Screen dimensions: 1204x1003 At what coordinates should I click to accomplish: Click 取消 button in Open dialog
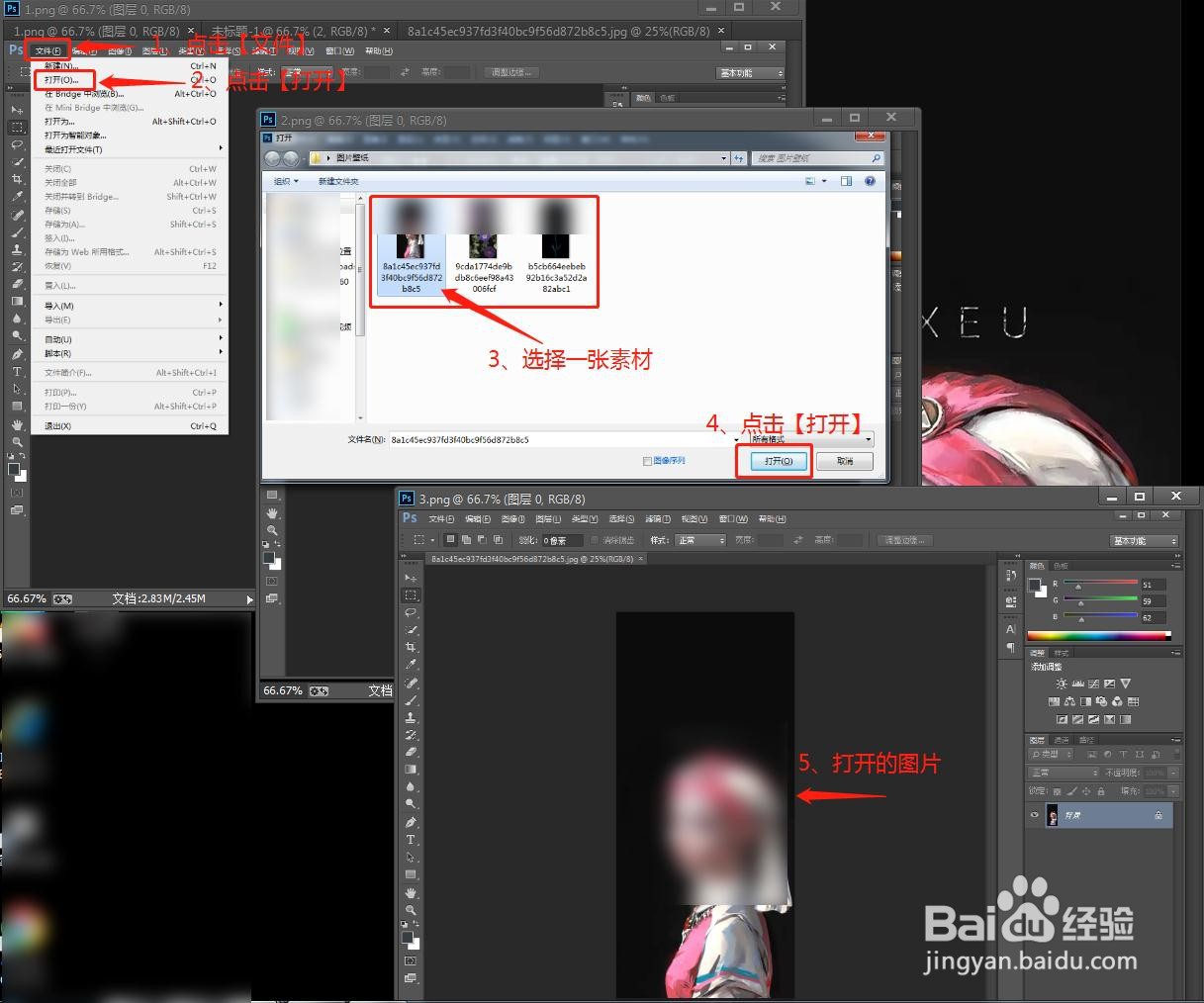point(845,461)
